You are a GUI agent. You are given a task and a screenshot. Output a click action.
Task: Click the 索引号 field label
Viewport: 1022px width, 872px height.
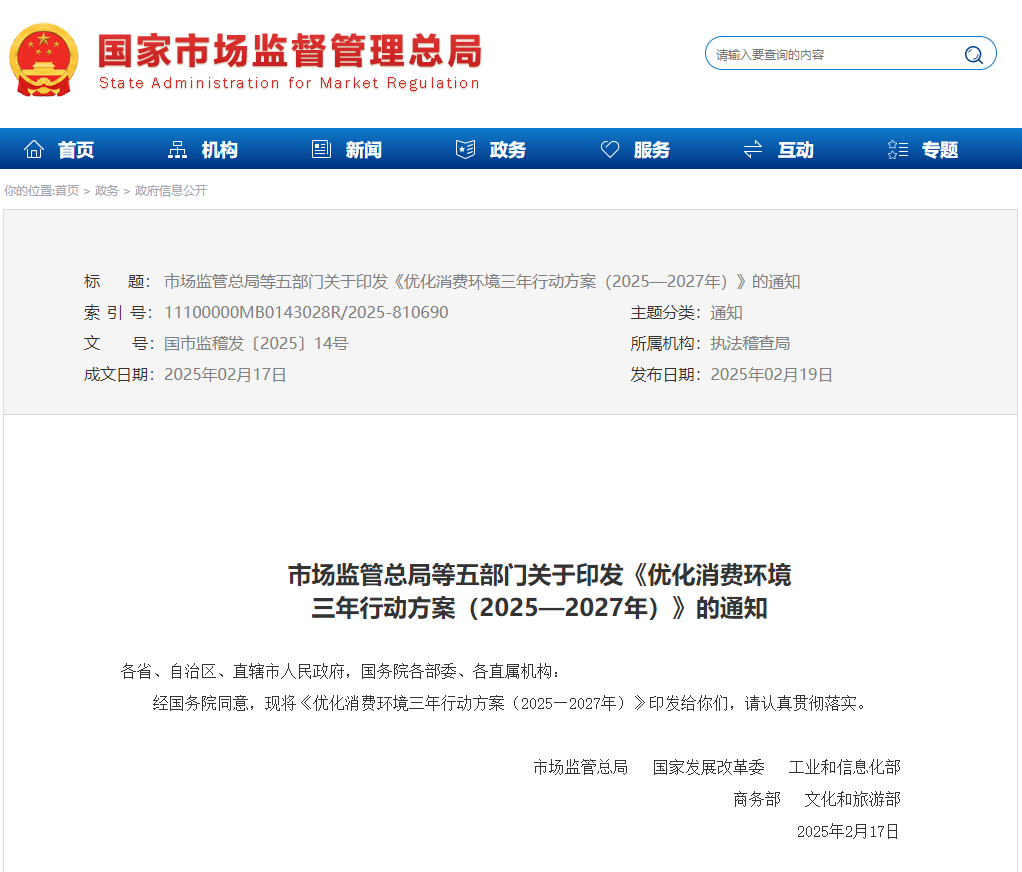pyautogui.click(x=117, y=312)
